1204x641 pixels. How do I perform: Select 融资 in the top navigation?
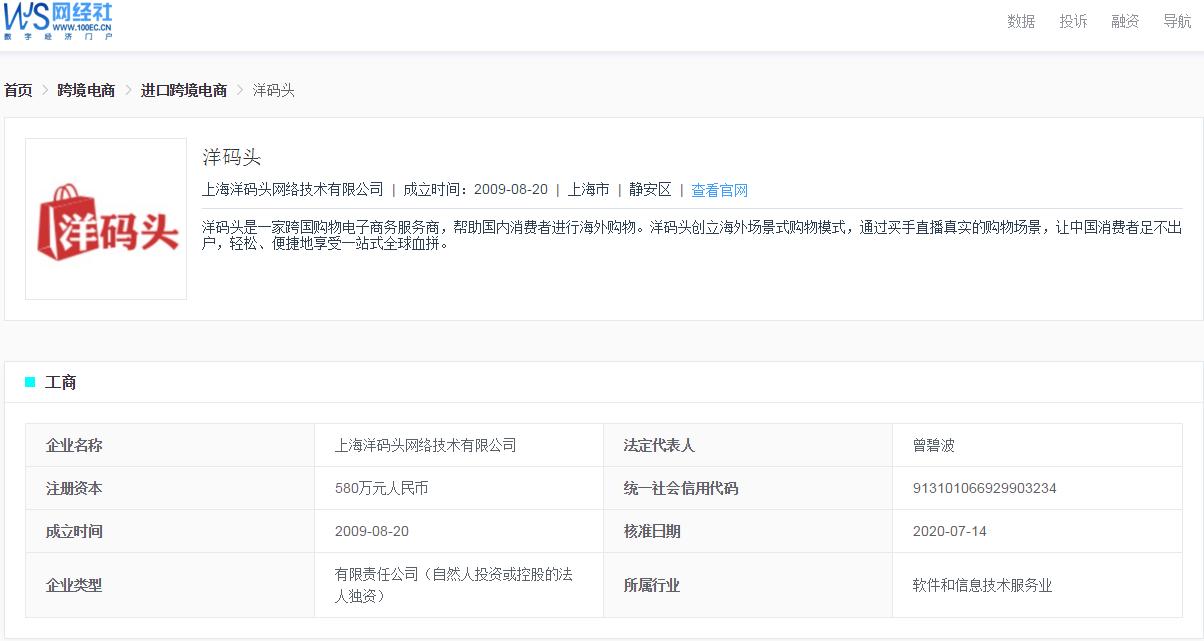tap(1123, 20)
